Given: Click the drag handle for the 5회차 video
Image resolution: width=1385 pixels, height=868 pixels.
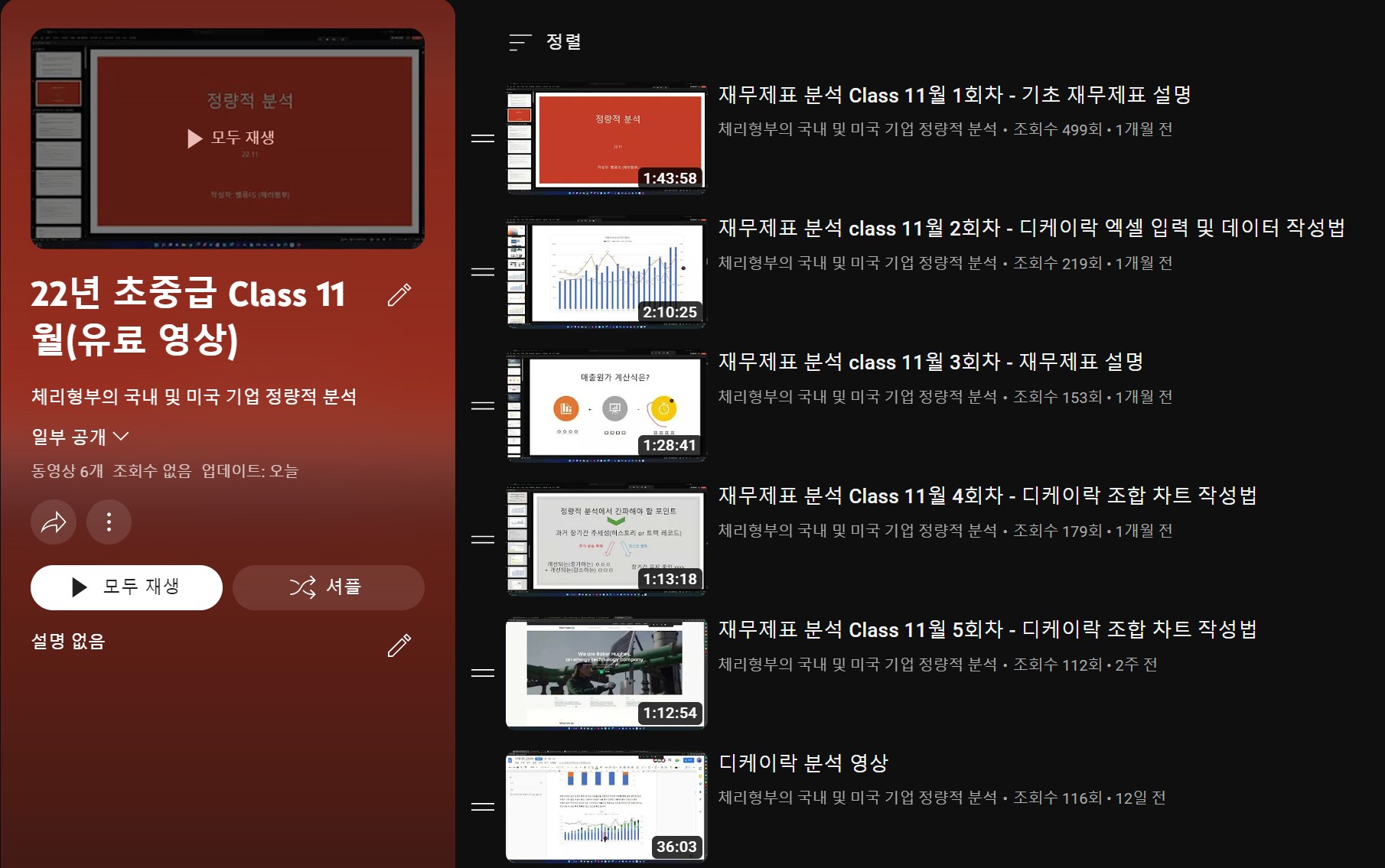Looking at the screenshot, I should [x=482, y=673].
